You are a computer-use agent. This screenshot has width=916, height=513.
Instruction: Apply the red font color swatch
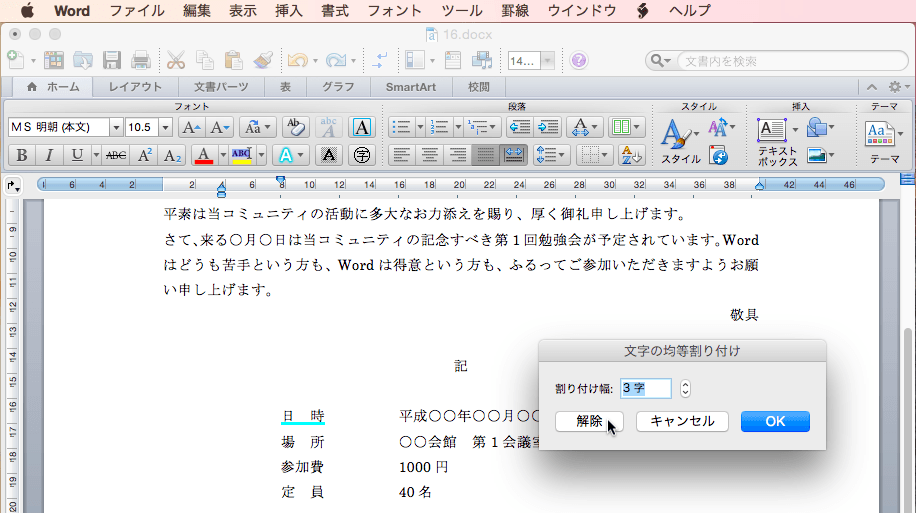[203, 155]
